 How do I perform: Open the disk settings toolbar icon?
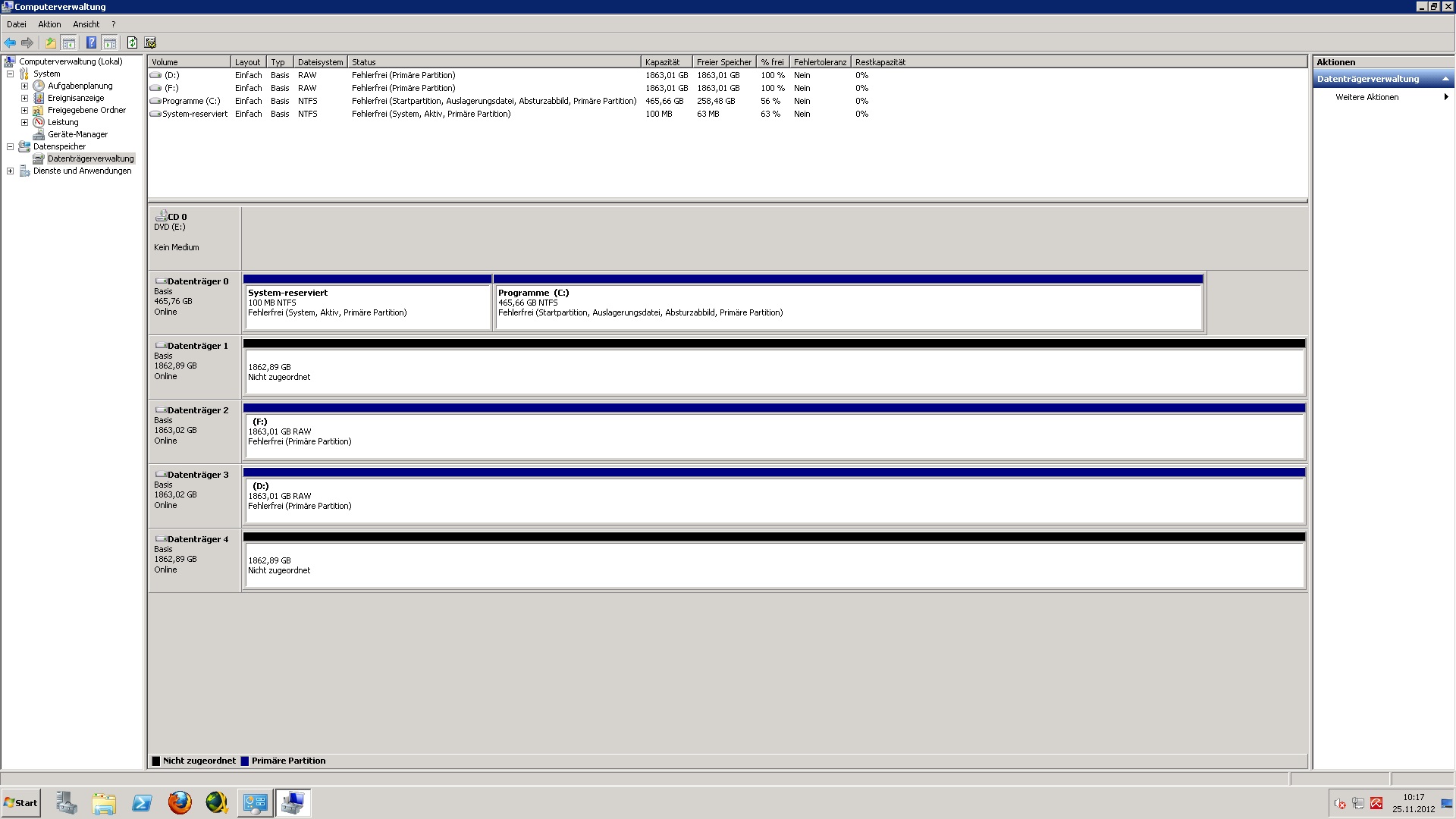click(150, 42)
